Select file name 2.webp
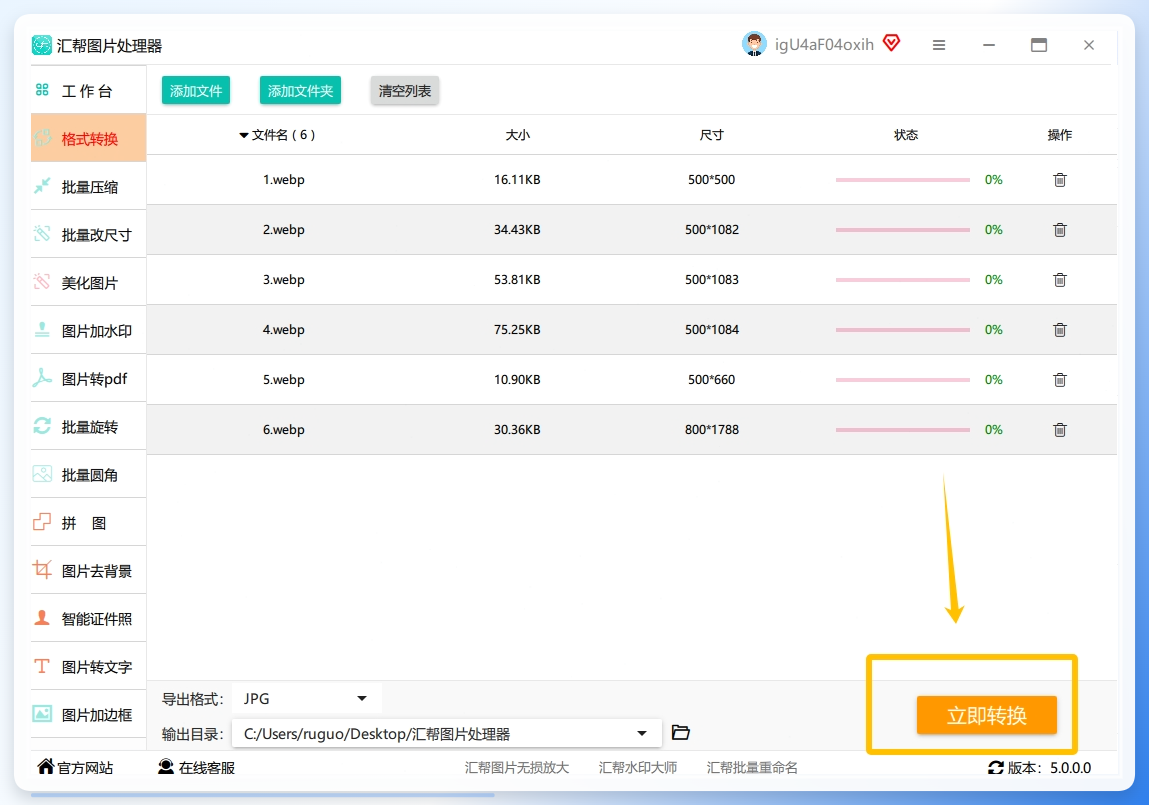Image resolution: width=1149 pixels, height=805 pixels. point(284,229)
